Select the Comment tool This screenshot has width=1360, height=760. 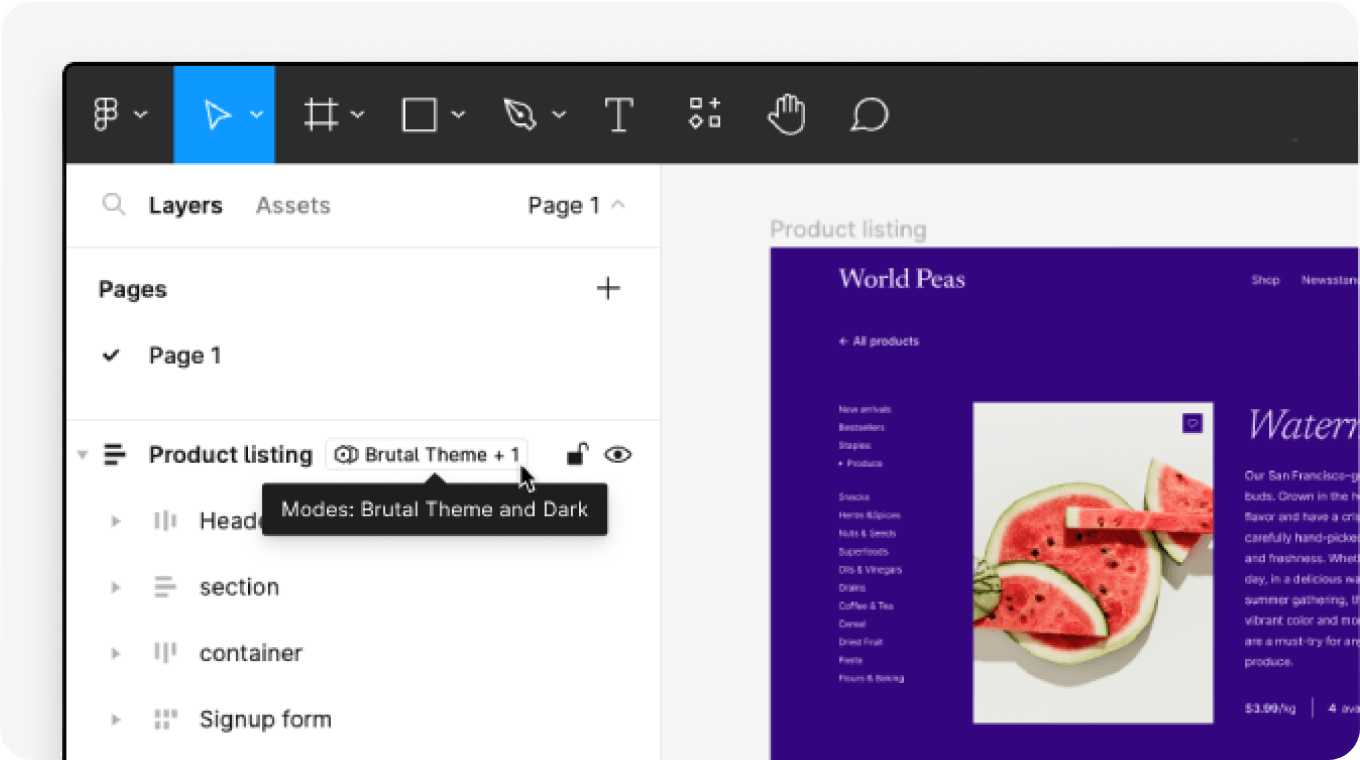click(x=869, y=115)
